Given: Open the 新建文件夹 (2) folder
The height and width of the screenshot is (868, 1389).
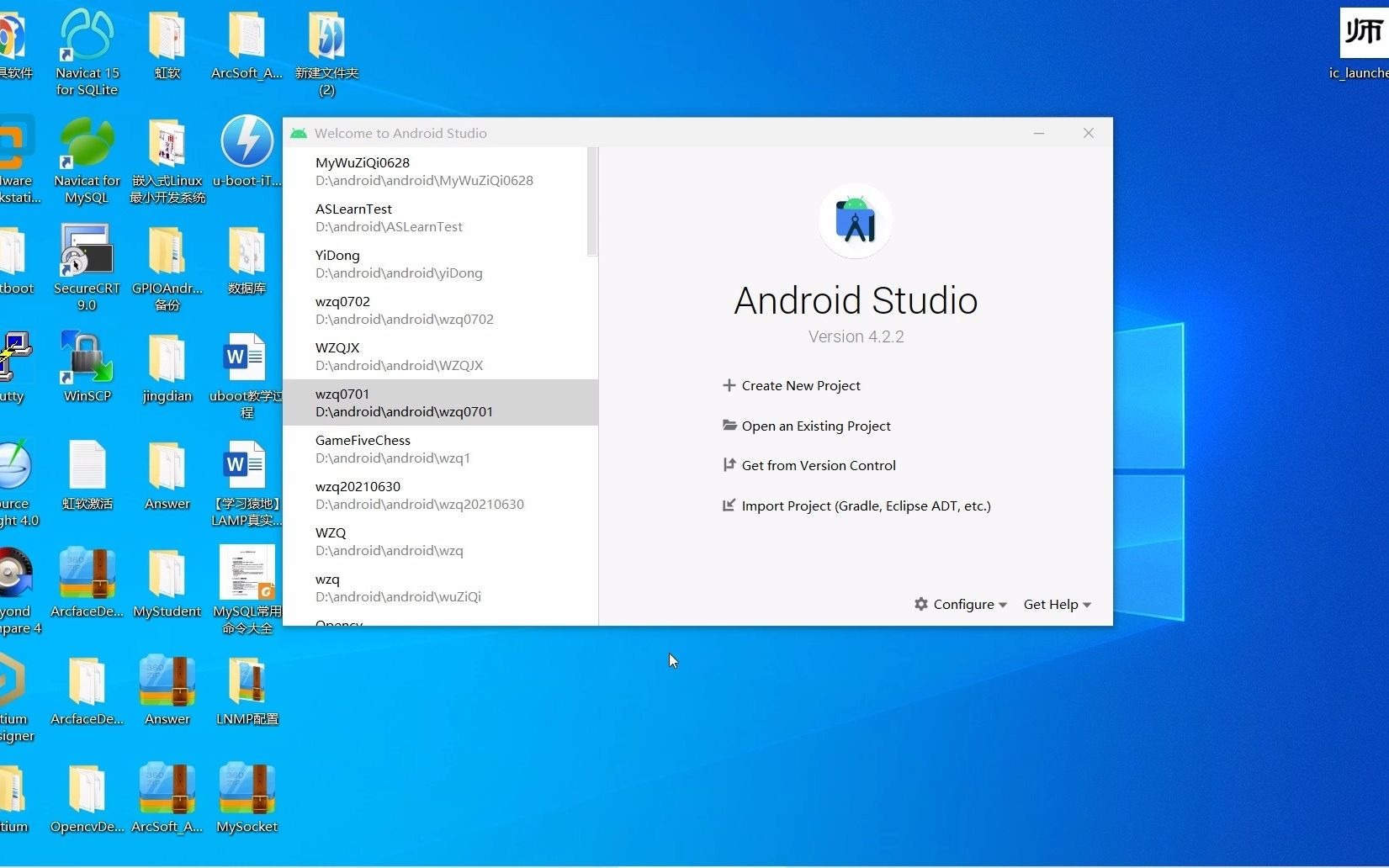Looking at the screenshot, I should tap(326, 52).
